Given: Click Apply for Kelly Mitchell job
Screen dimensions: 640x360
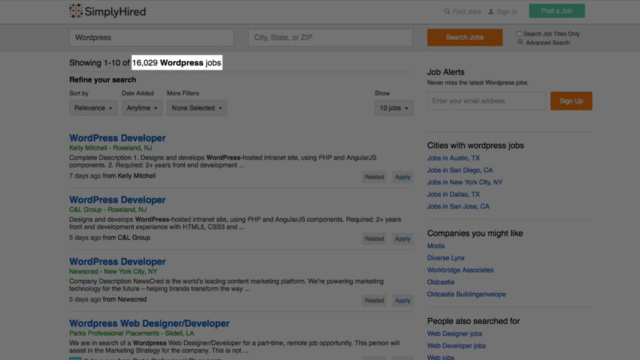Looking at the screenshot, I should [402, 177].
